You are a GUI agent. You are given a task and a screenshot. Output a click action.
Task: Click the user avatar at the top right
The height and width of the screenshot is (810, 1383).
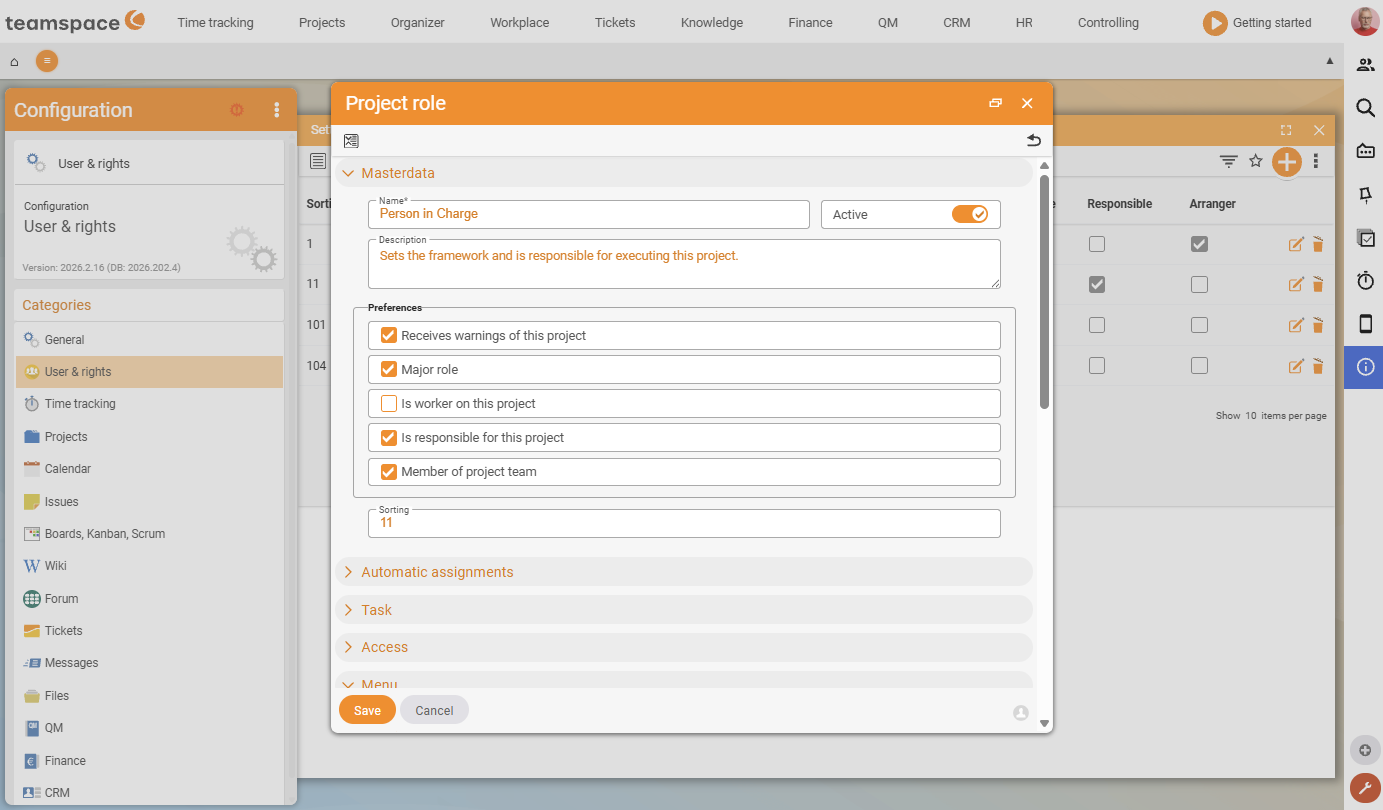[x=1364, y=21]
